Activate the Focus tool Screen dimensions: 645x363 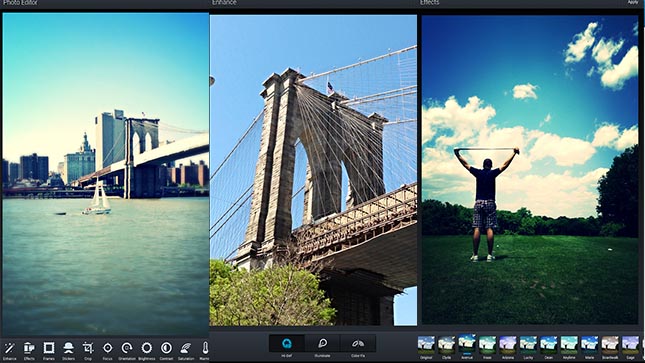click(x=107, y=348)
